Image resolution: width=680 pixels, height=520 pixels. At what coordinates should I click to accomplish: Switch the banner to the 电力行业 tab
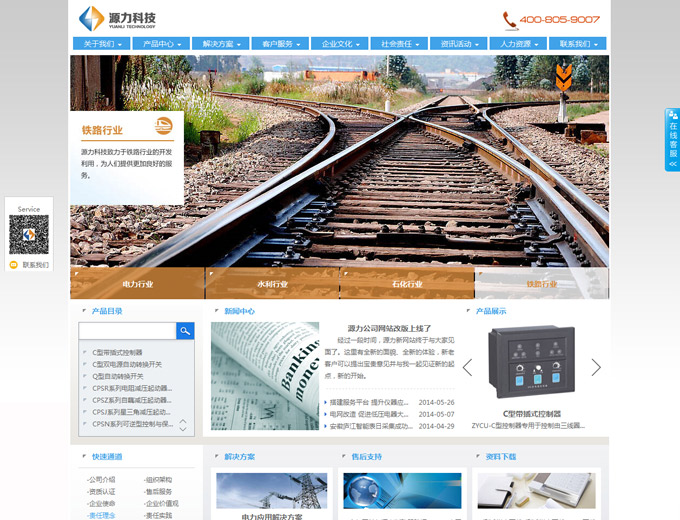tap(137, 283)
